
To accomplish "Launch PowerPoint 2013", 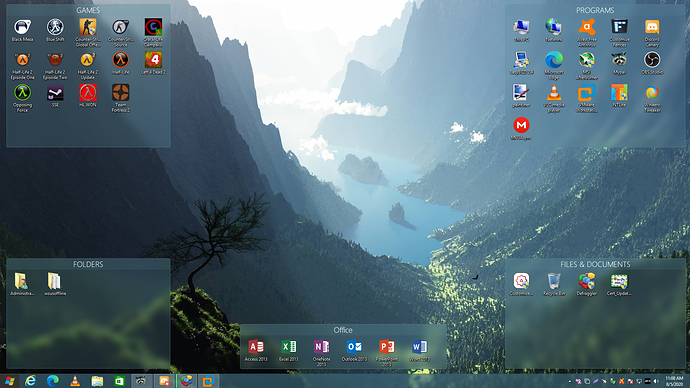I will 387,353.
